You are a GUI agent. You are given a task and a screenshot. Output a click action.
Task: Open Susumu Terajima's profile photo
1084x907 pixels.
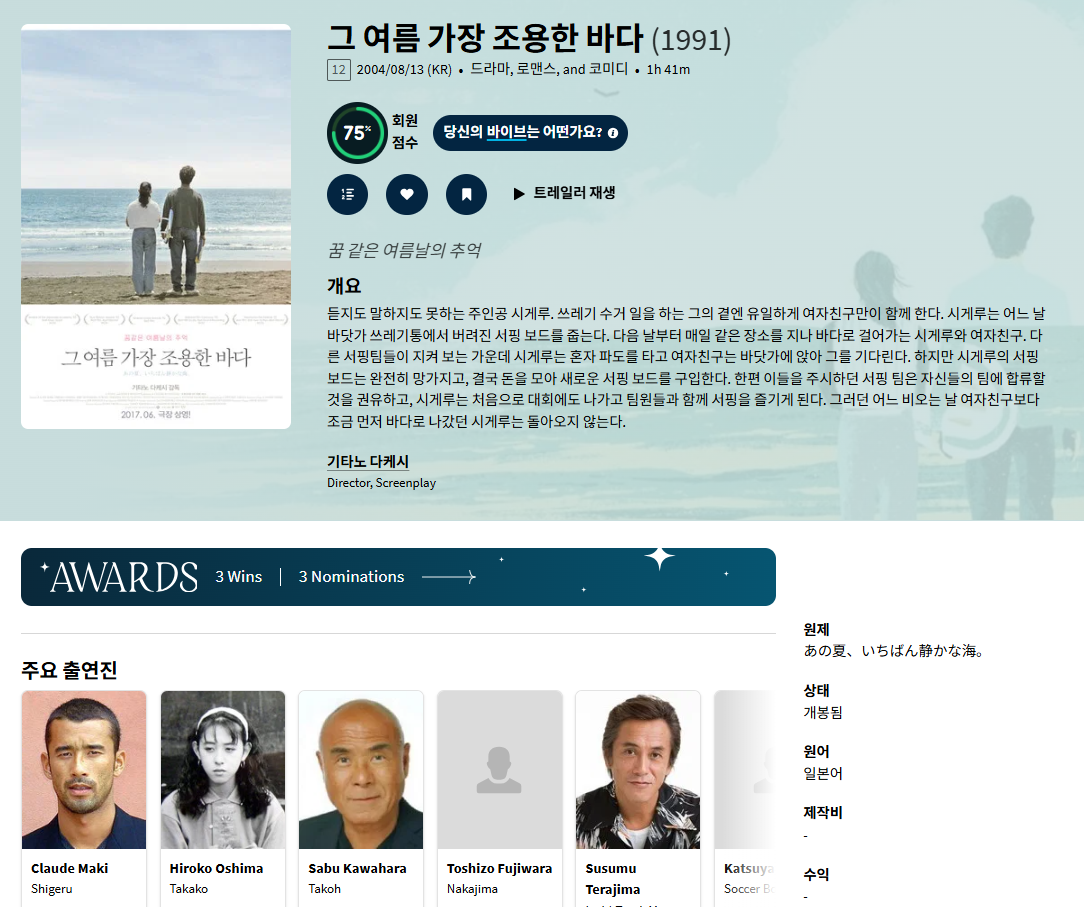[x=638, y=769]
